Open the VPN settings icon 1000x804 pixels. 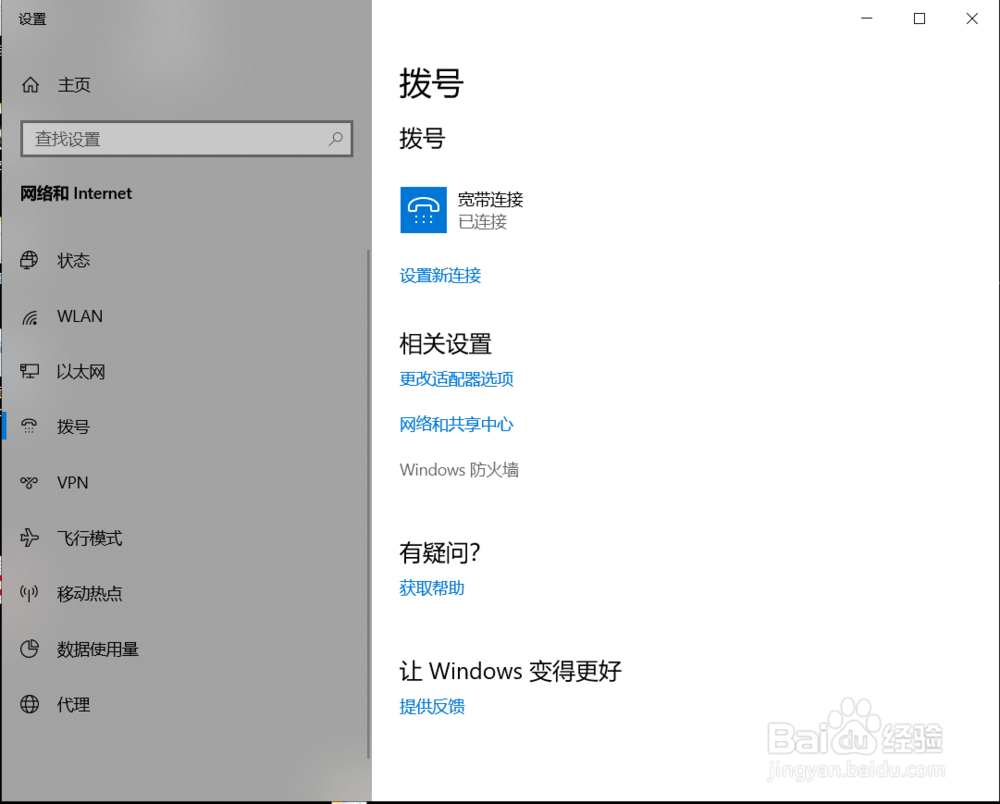click(x=30, y=482)
